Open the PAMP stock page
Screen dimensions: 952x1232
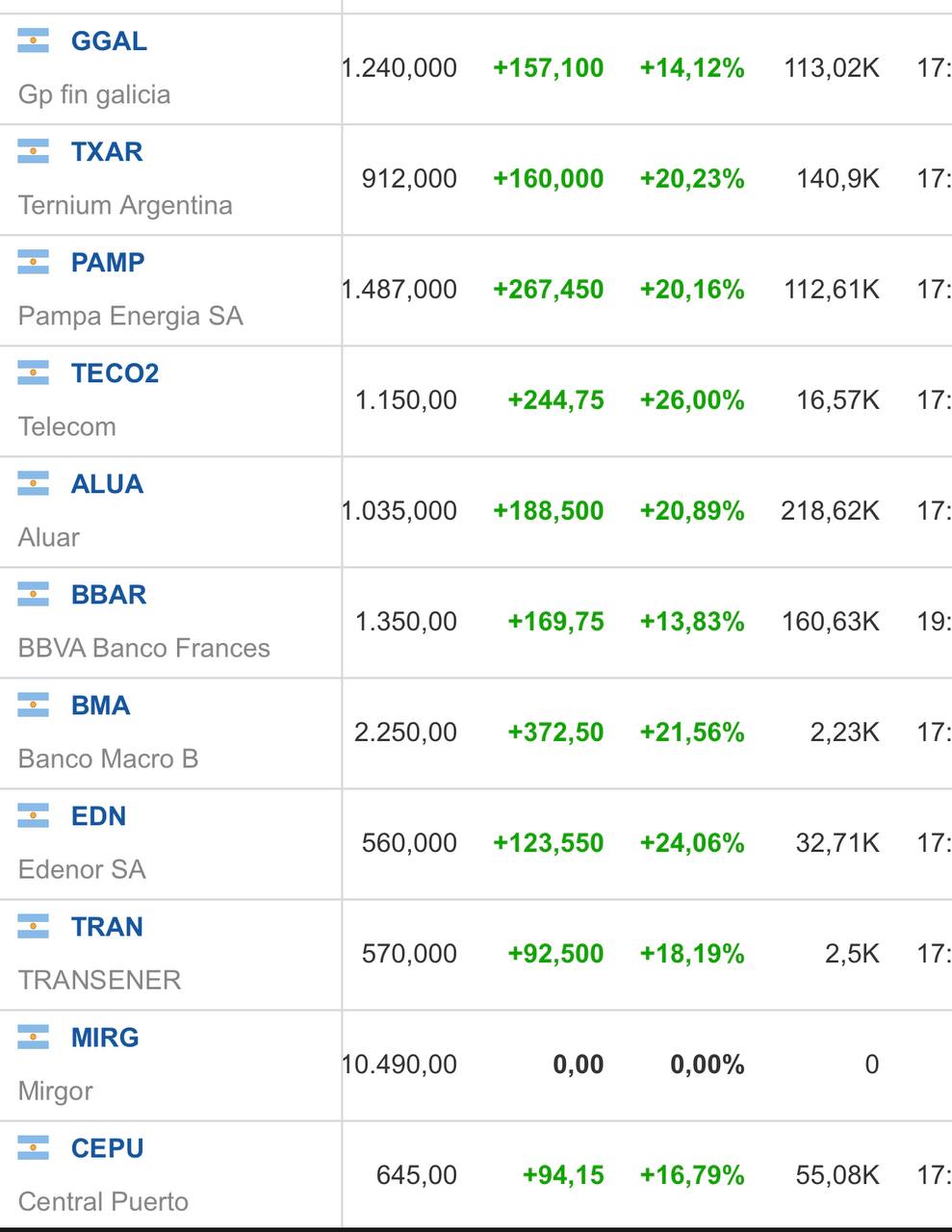(x=108, y=263)
